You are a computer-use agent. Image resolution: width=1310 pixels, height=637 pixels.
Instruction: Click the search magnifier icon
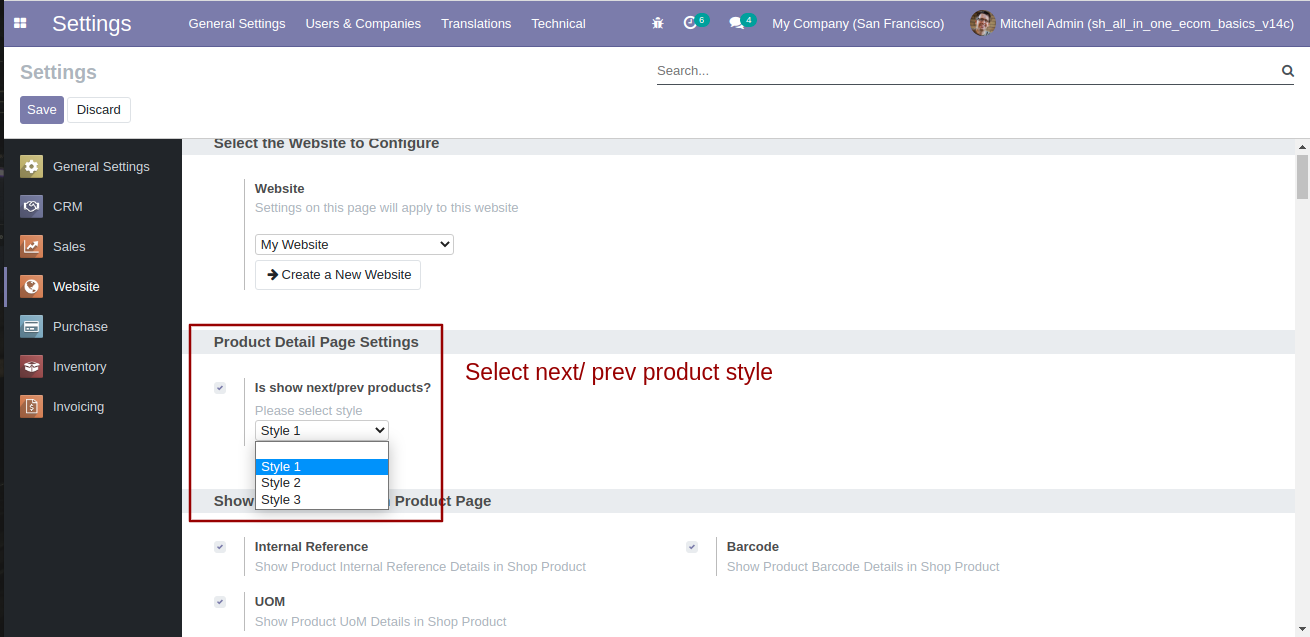click(1288, 71)
